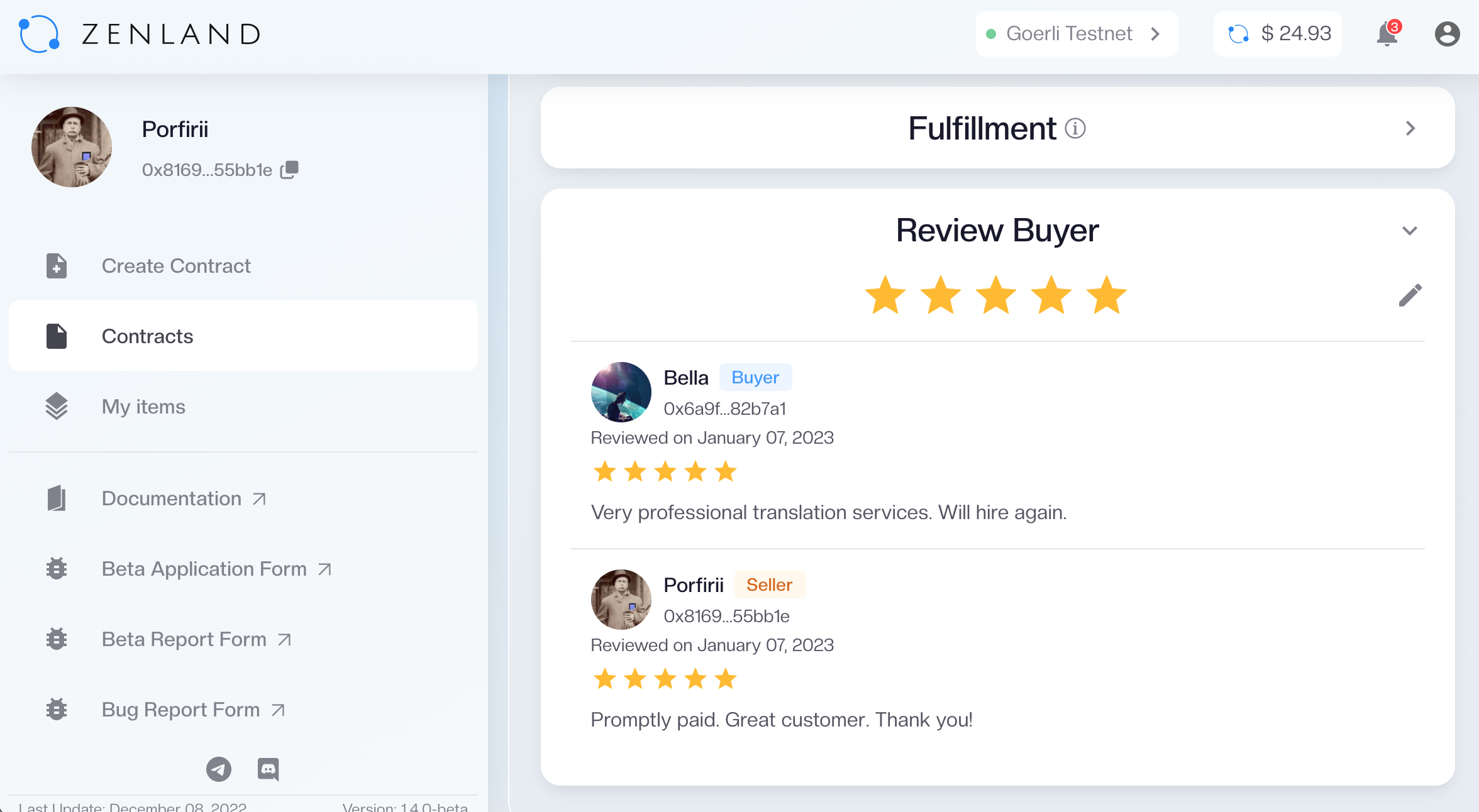
Task: Click the pencil edit review icon
Action: pos(1410,295)
